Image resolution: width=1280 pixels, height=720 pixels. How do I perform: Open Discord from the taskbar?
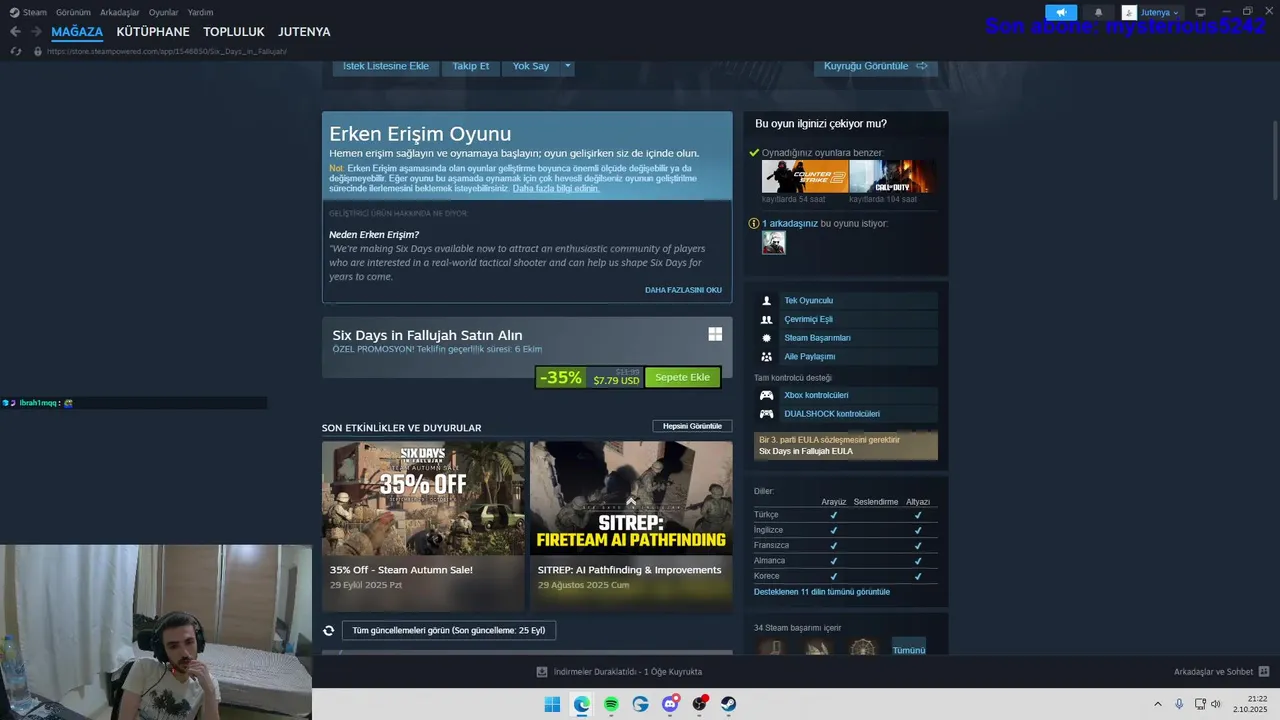tap(670, 704)
